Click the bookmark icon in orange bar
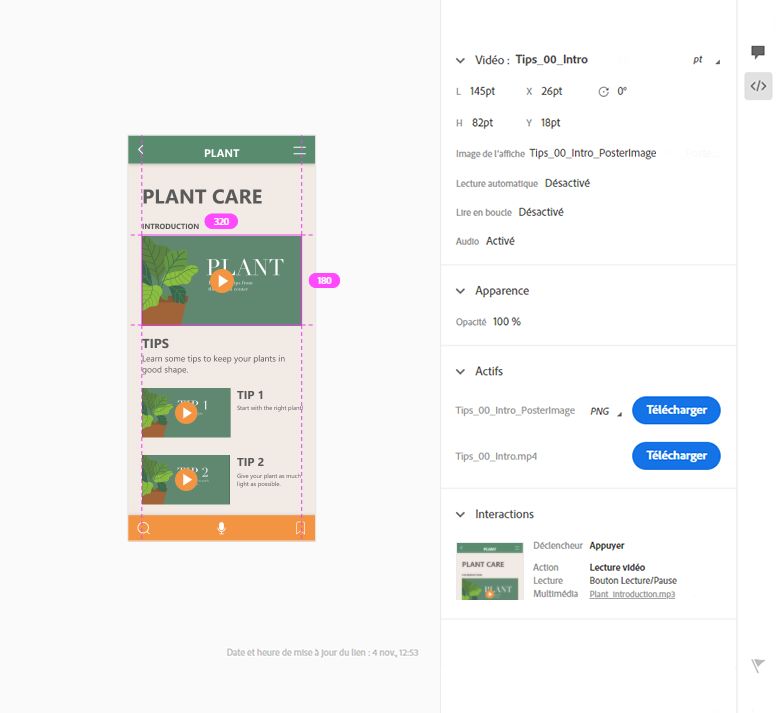The height and width of the screenshot is (713, 776). (x=300, y=528)
